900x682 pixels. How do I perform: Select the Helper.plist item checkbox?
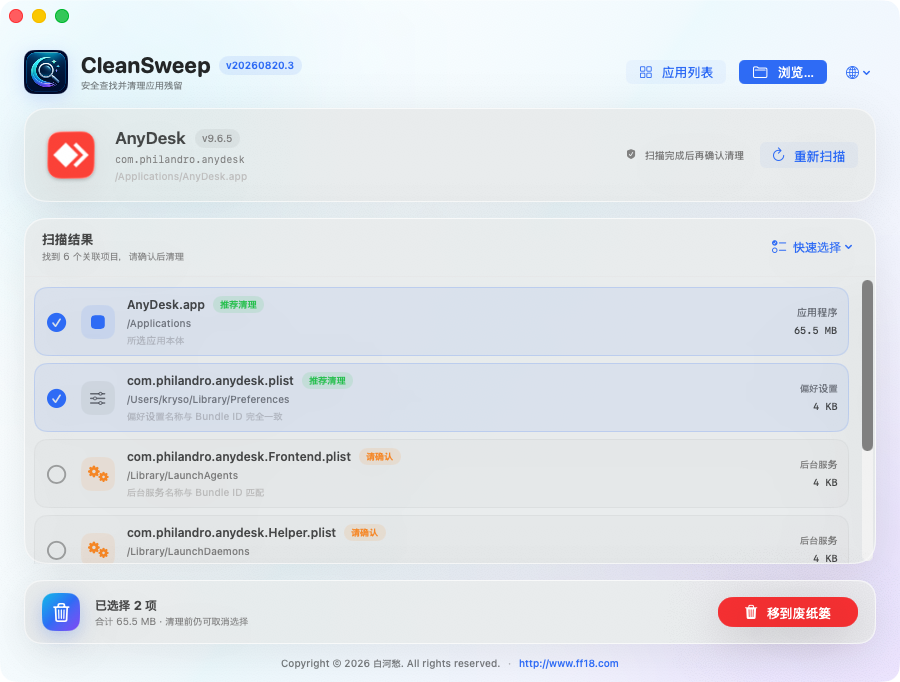(56, 550)
